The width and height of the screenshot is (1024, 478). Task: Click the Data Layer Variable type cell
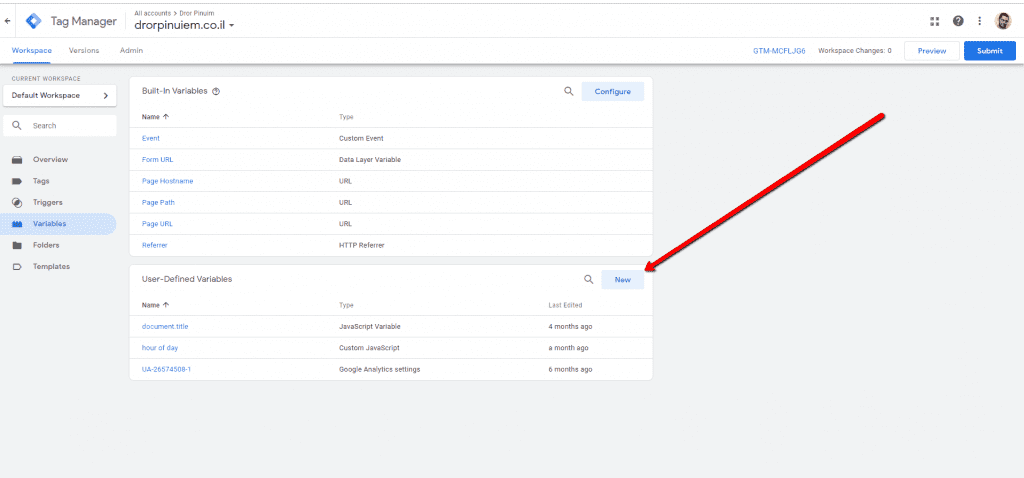pyautogui.click(x=369, y=160)
